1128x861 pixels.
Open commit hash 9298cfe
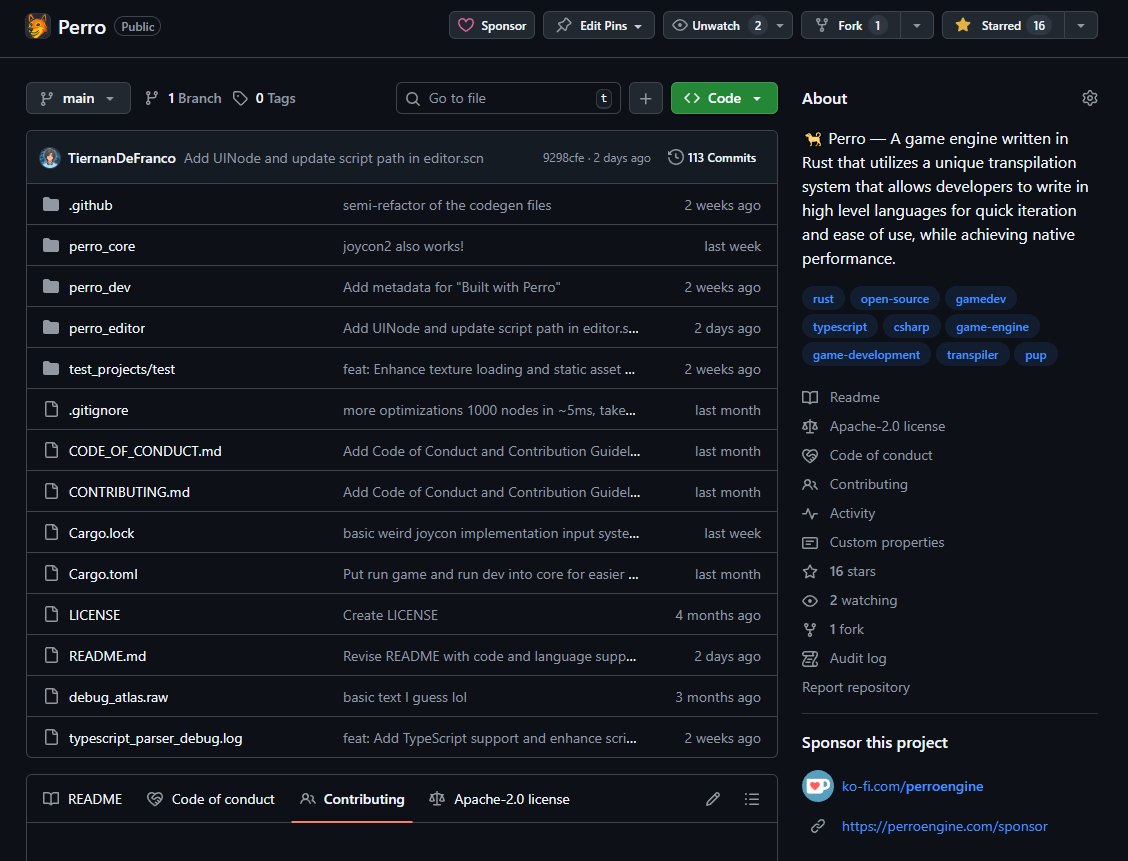tap(563, 158)
